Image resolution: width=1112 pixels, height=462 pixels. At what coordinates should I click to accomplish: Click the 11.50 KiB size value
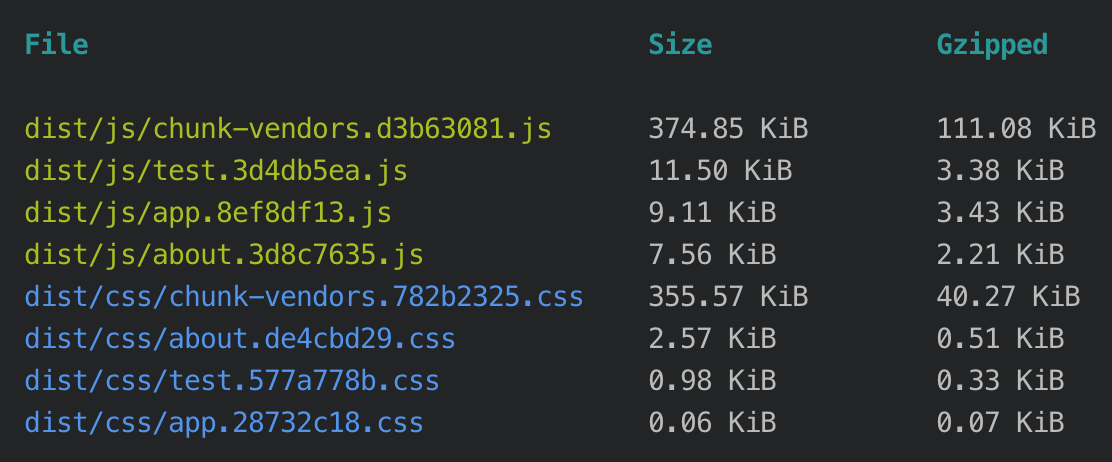[721, 171]
